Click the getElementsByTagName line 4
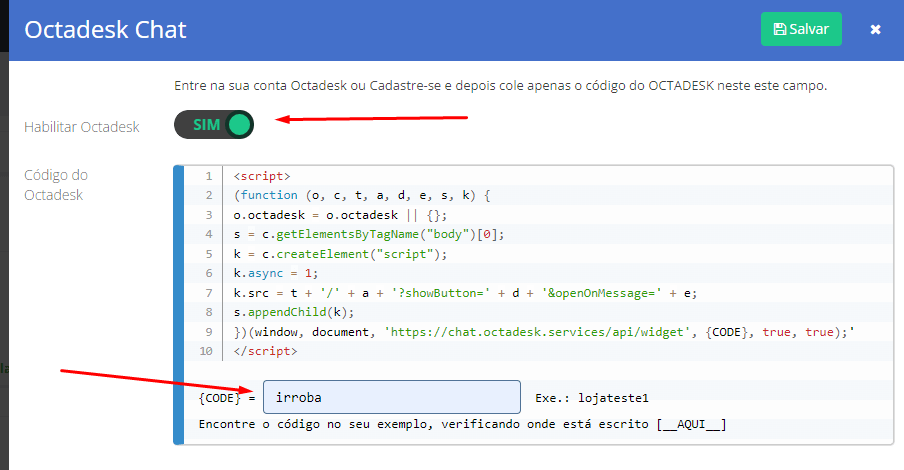The width and height of the screenshot is (904, 470). click(369, 234)
